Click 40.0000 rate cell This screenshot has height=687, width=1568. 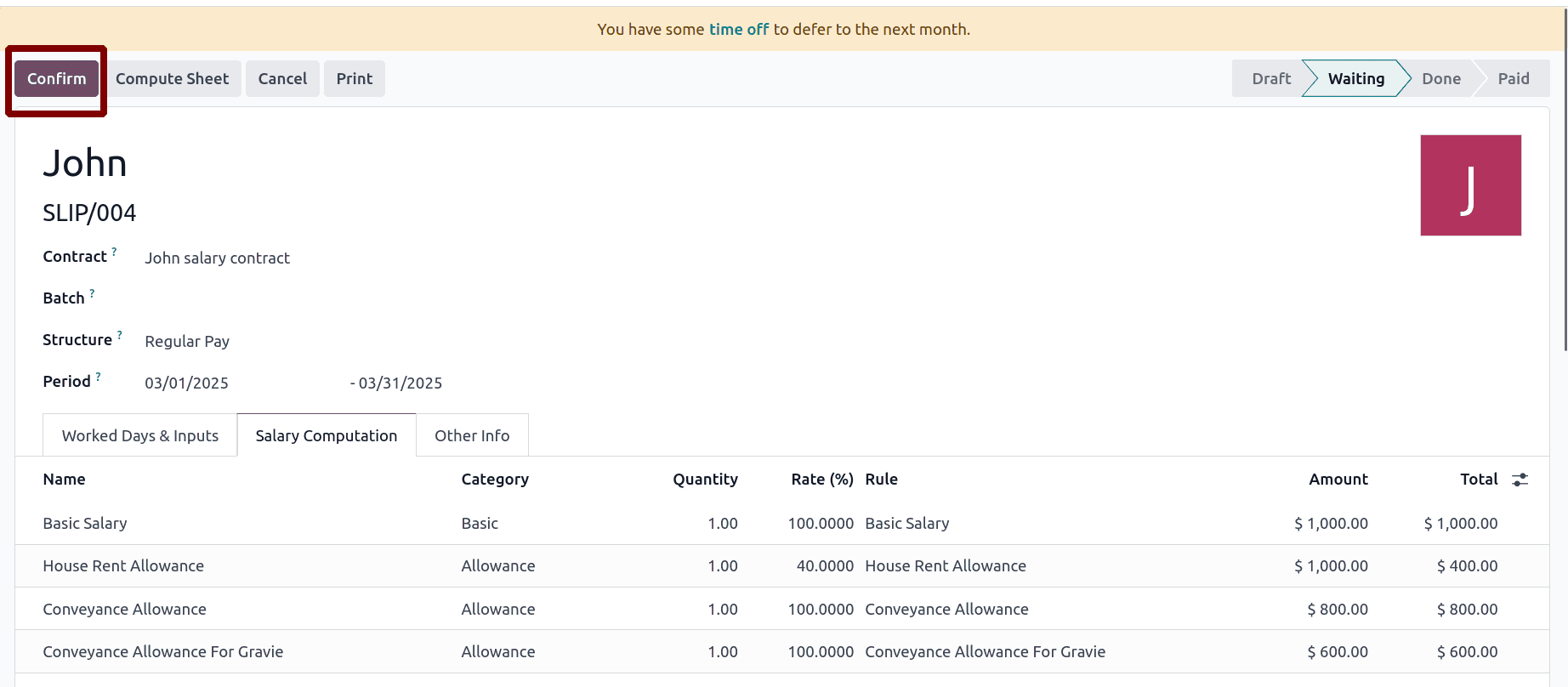tap(825, 566)
